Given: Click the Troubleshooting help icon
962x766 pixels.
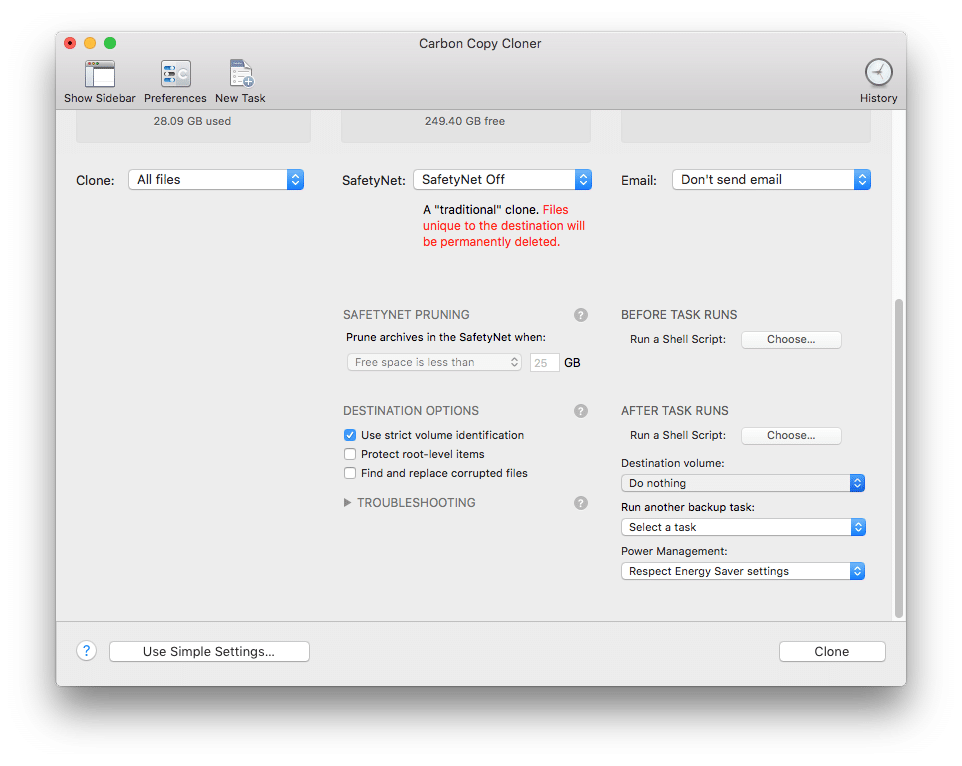Looking at the screenshot, I should coord(581,503).
